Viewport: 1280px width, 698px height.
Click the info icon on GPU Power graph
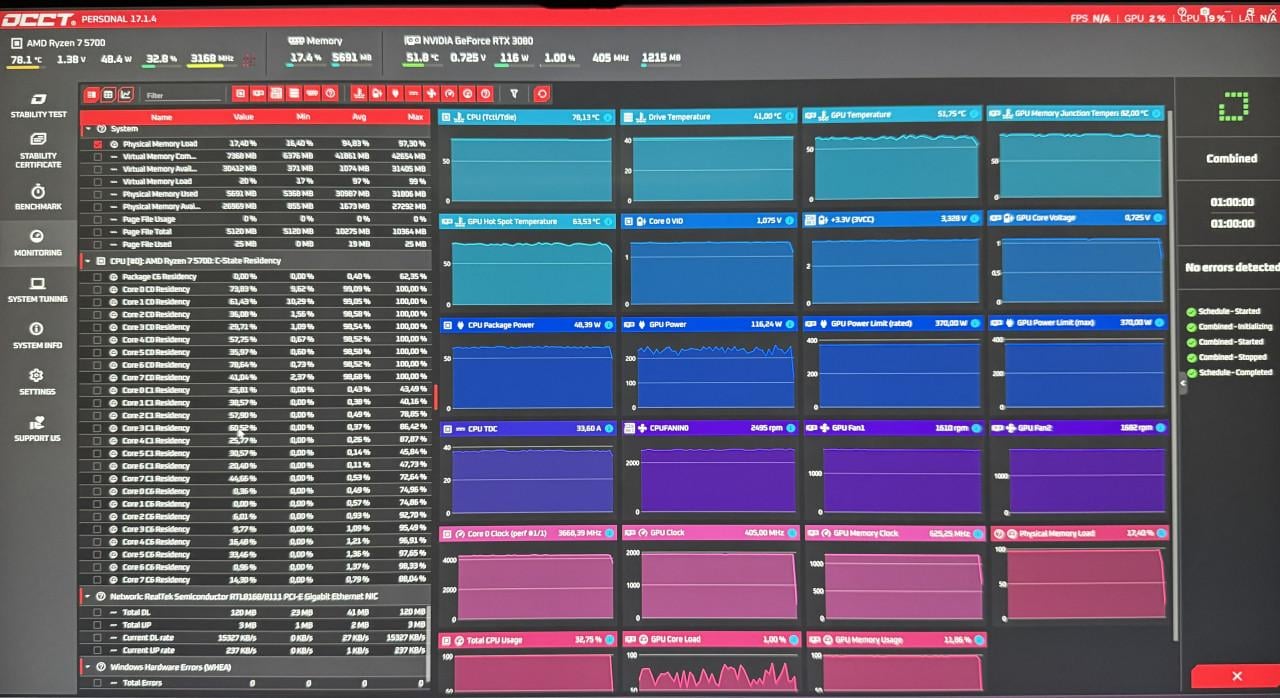789,325
